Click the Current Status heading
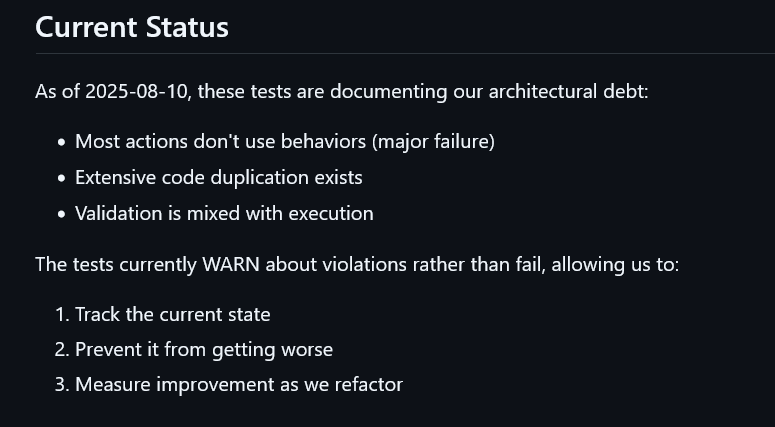 (131, 27)
